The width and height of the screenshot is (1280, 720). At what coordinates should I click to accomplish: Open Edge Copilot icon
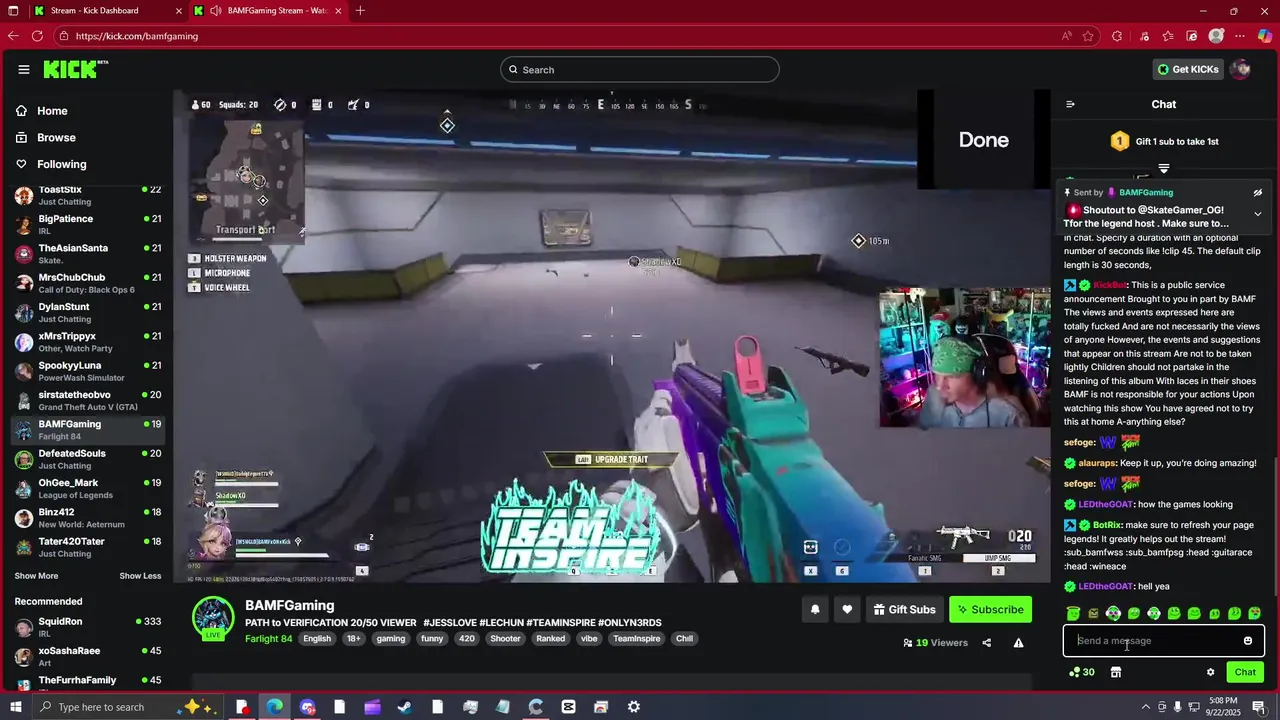[x=1264, y=36]
